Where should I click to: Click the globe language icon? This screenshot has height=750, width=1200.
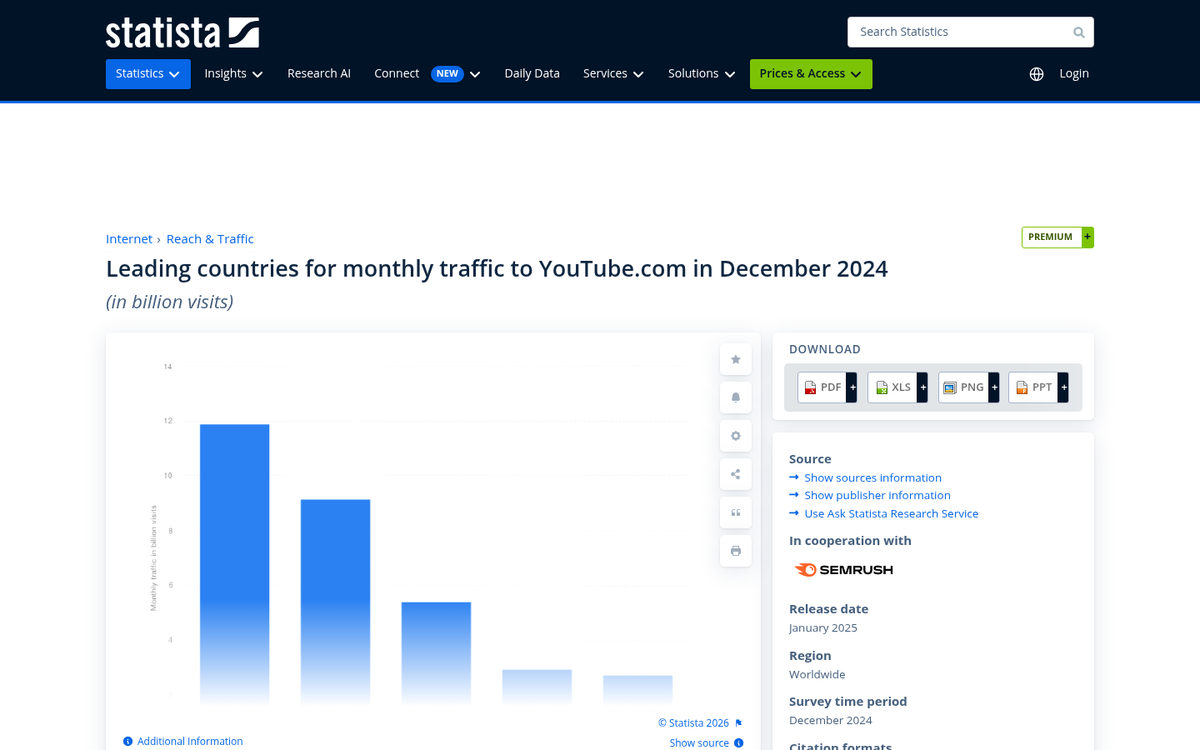(1036, 74)
